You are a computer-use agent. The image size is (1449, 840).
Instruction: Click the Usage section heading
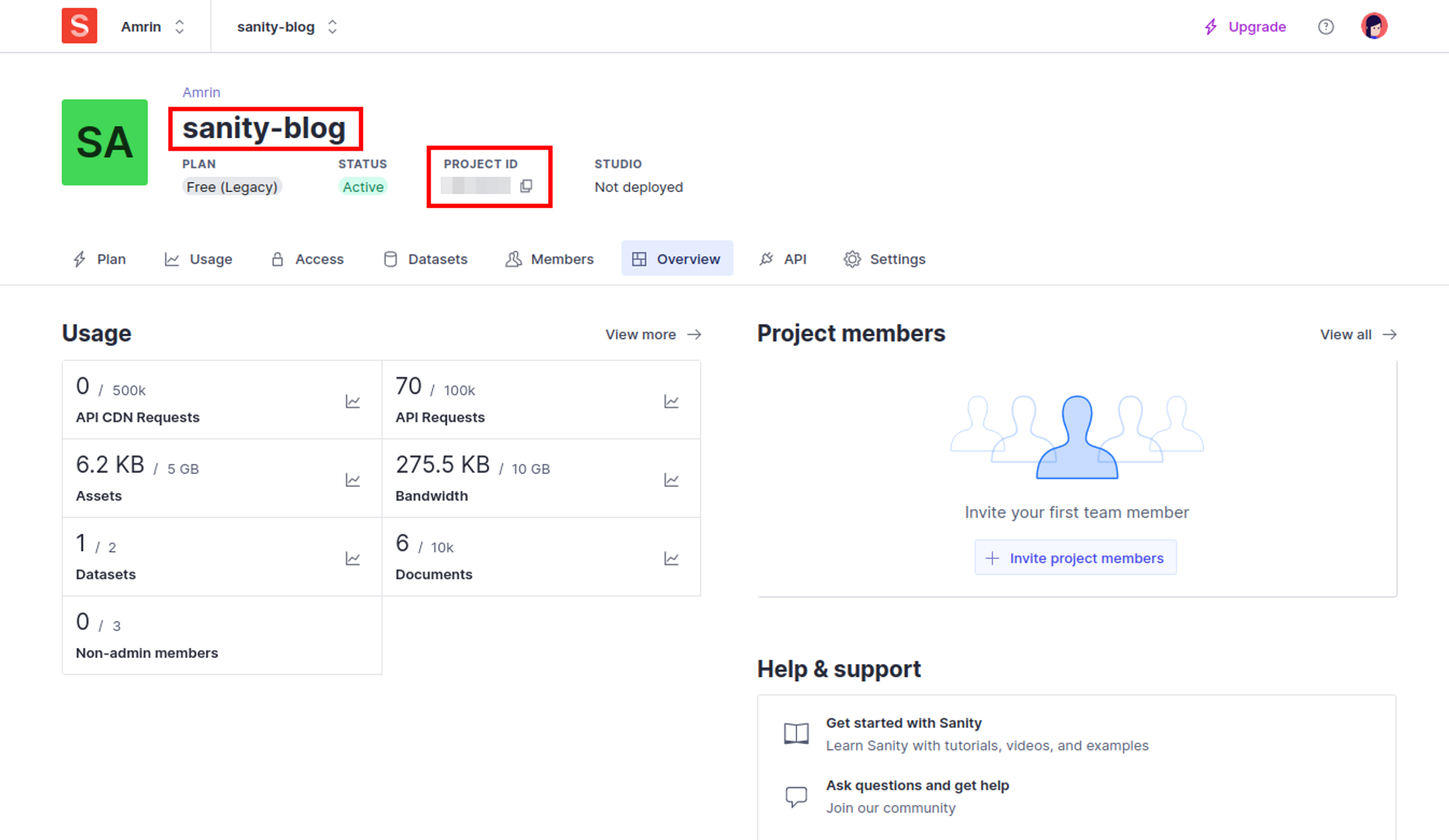96,333
